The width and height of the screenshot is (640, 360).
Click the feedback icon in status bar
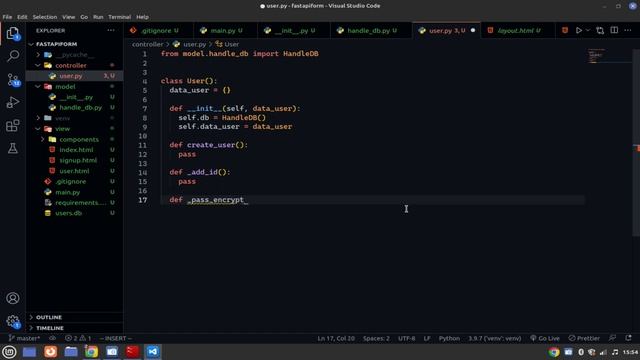pyautogui.click(x=612, y=338)
